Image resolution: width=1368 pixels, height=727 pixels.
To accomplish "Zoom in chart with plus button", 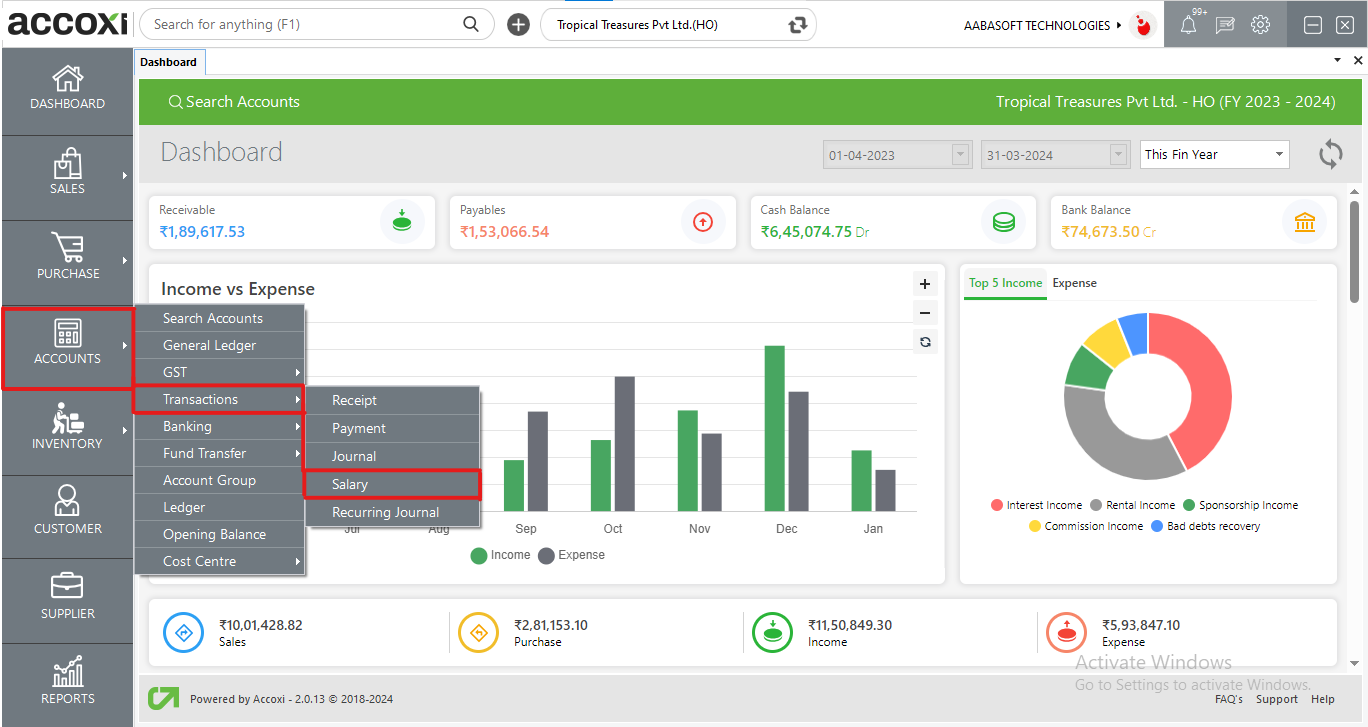I will pyautogui.click(x=925, y=284).
